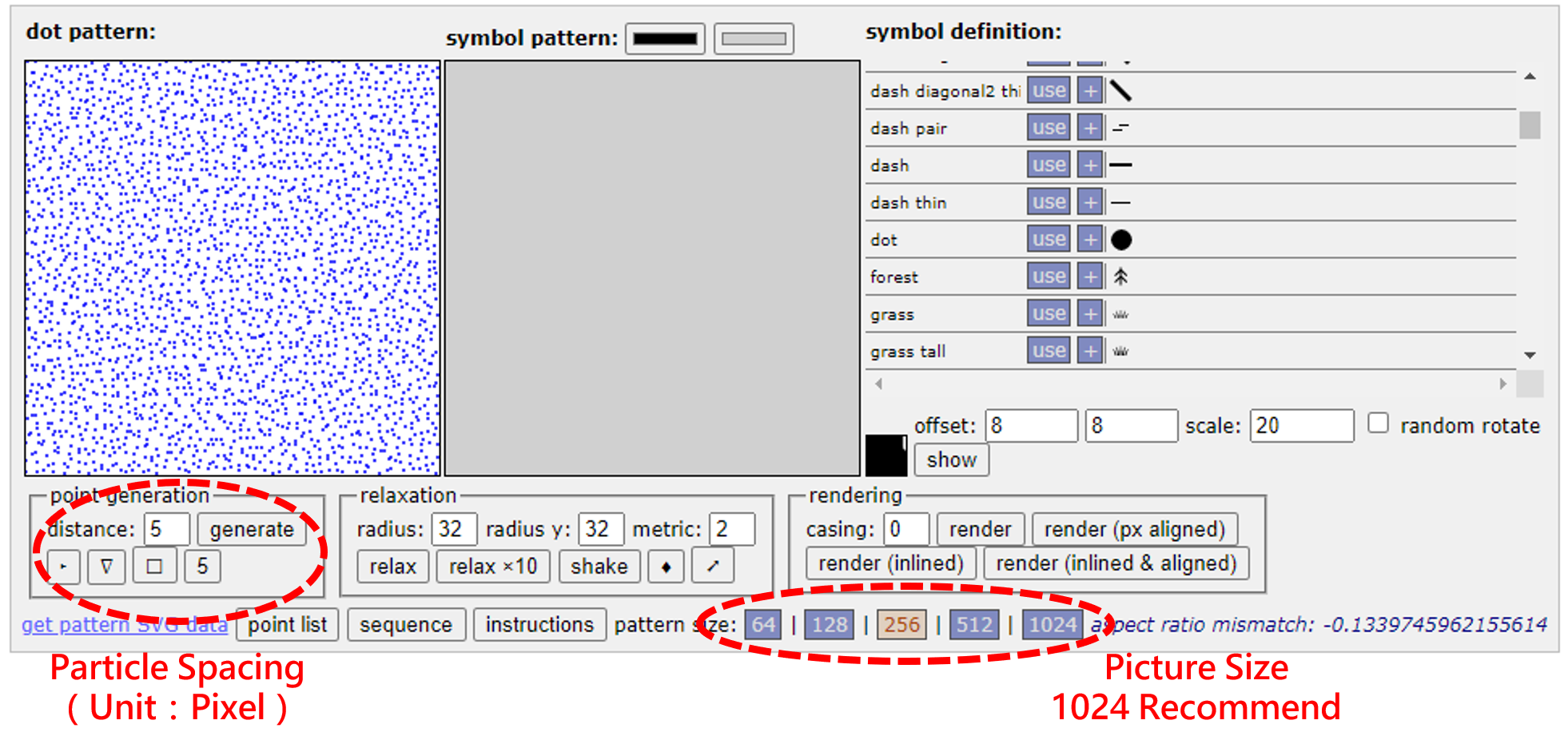Add grass tall using its plus button

pyautogui.click(x=1089, y=350)
